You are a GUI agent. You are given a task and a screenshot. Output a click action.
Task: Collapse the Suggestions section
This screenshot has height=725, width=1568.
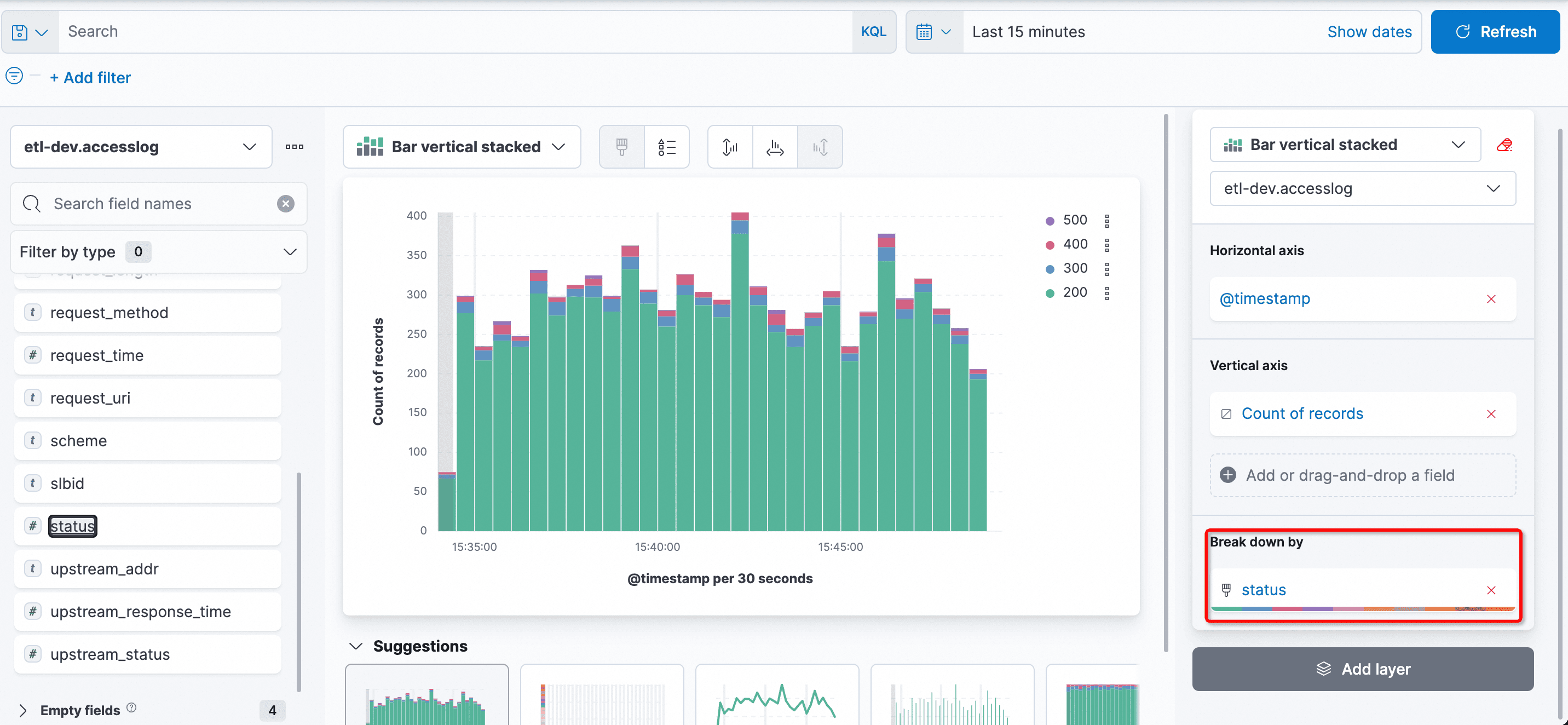[356, 646]
